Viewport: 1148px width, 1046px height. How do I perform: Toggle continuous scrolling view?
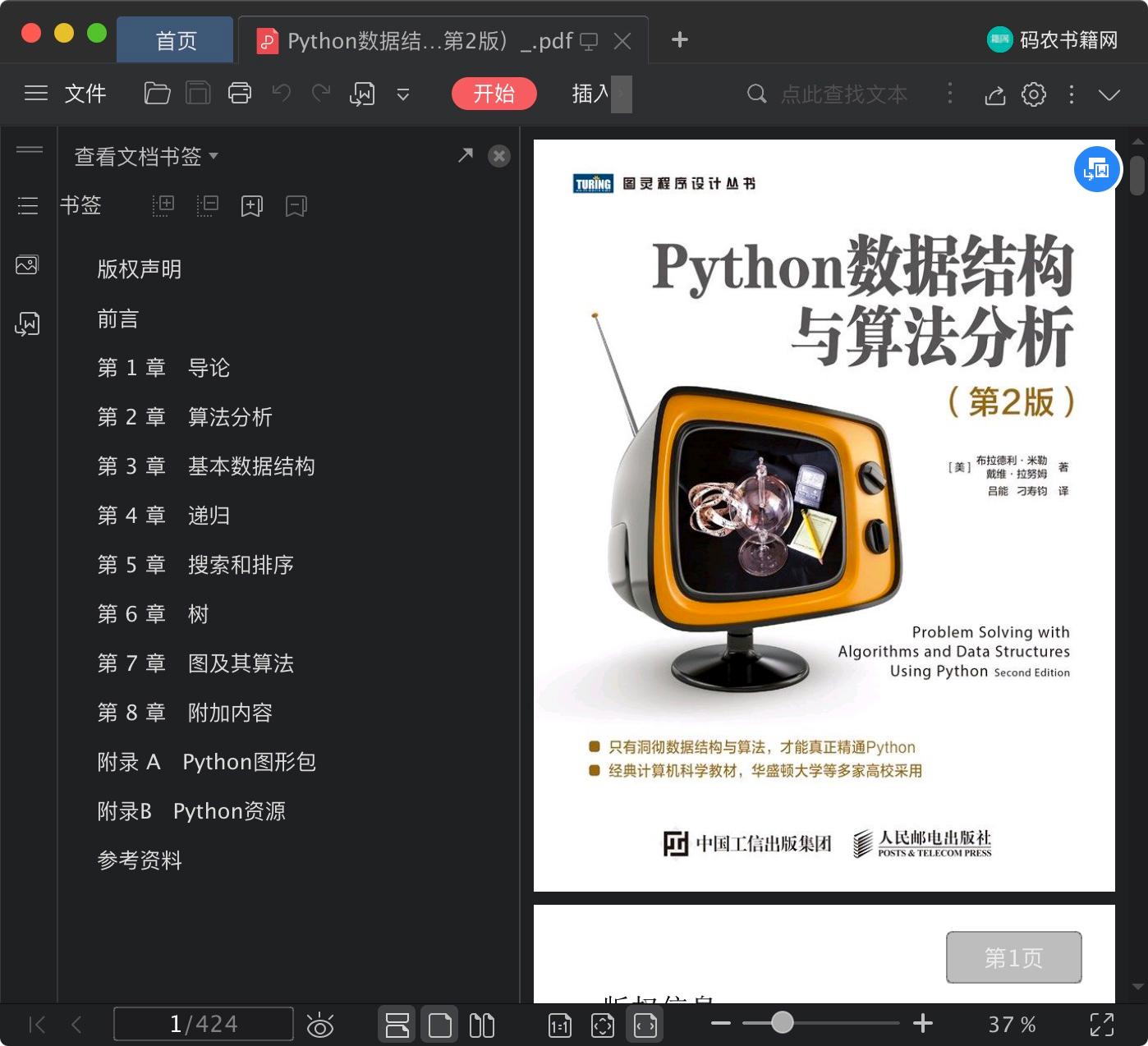click(x=397, y=1025)
